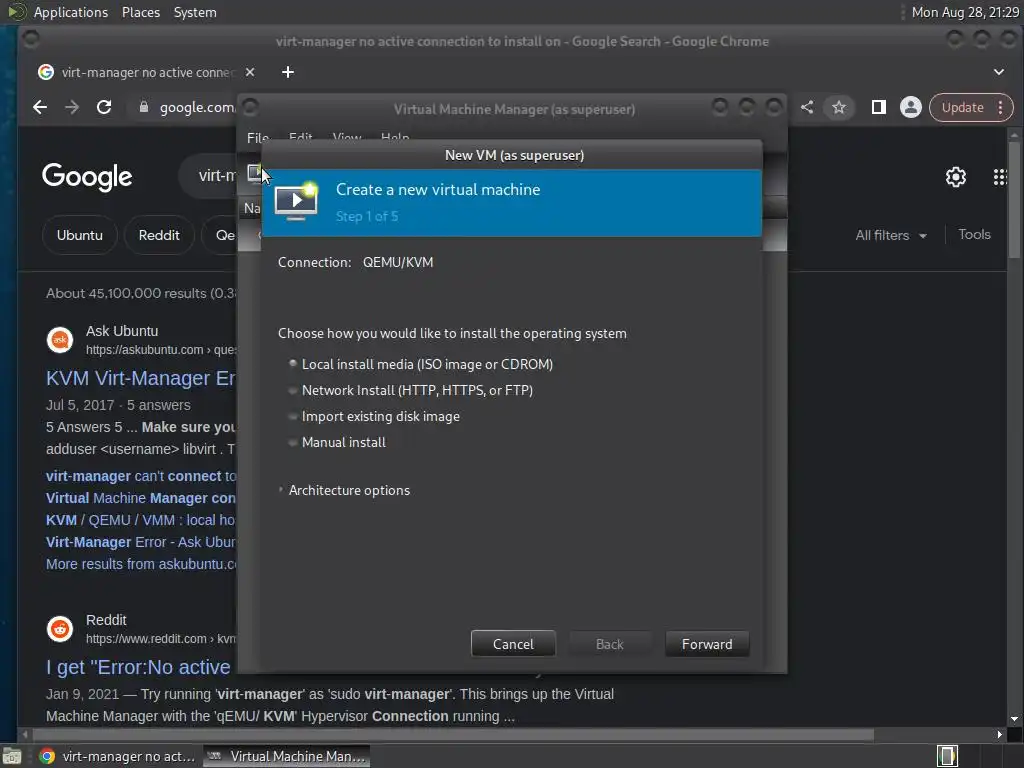The width and height of the screenshot is (1024, 768).
Task: Open Chrome profile avatar
Action: pos(910,107)
